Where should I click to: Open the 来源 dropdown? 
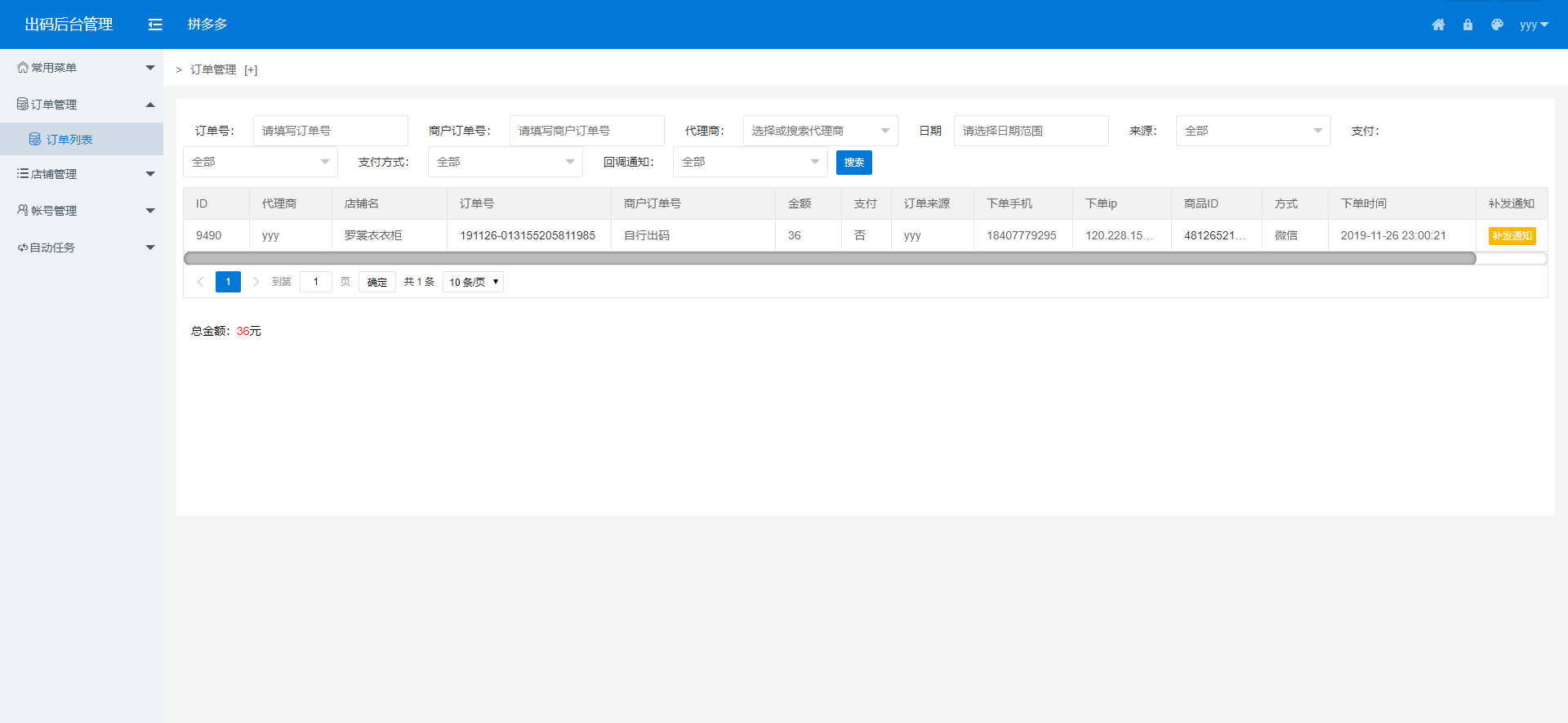tap(1252, 131)
